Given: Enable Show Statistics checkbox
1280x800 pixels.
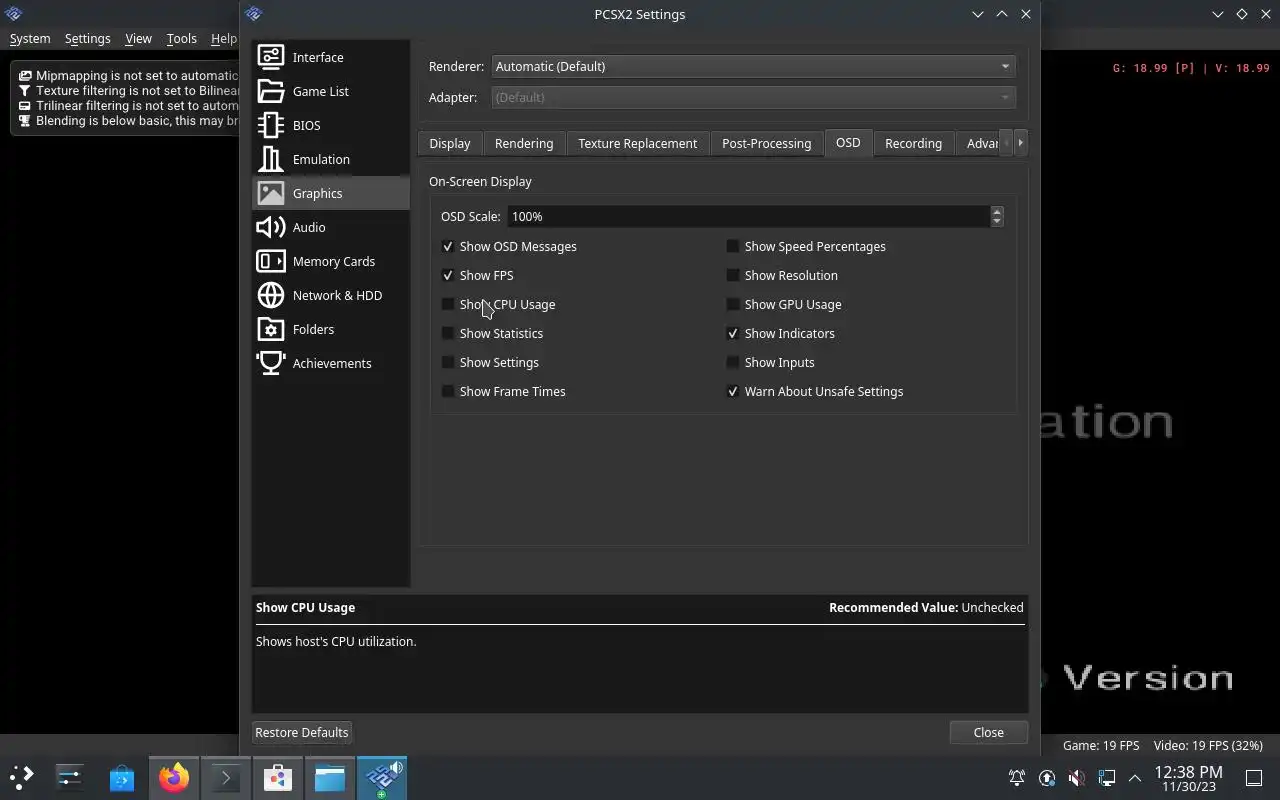Looking at the screenshot, I should click(448, 333).
